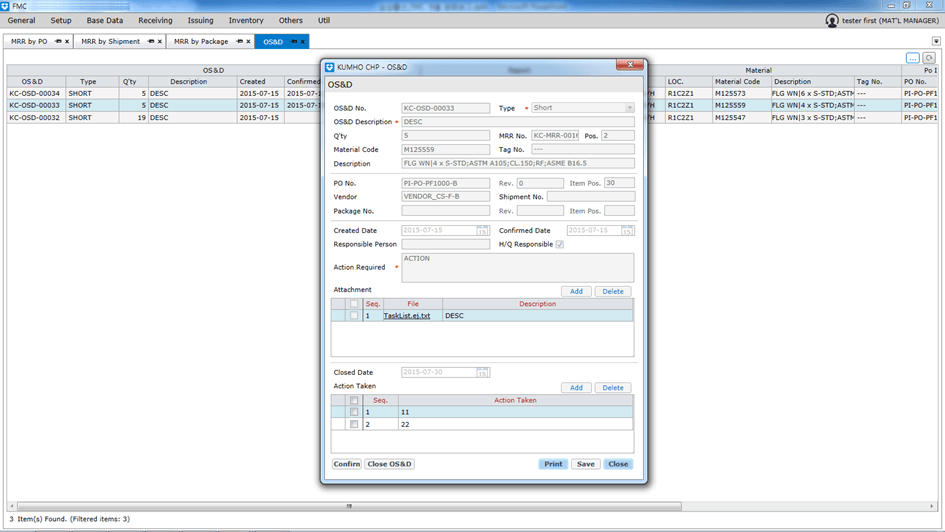
Task: Expand the Type dropdown showing Short
Action: tap(629, 108)
